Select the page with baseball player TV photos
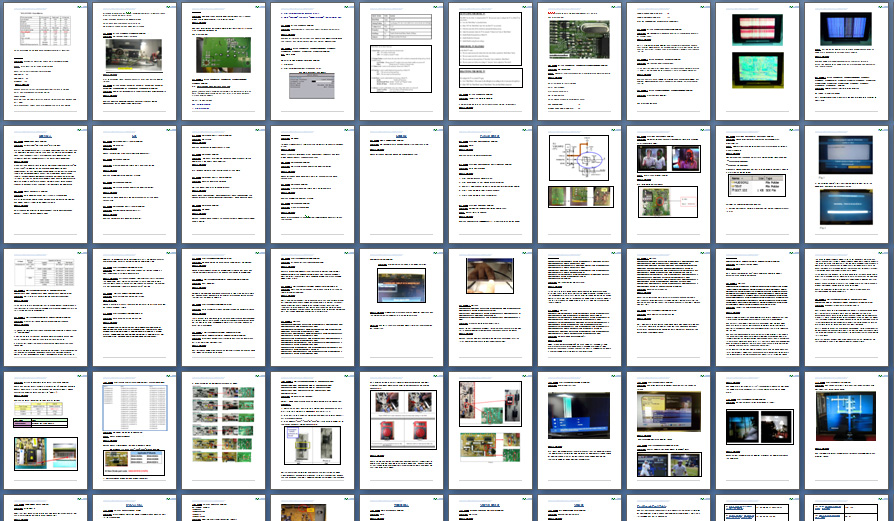The height and width of the screenshot is (521, 894). click(x=668, y=431)
